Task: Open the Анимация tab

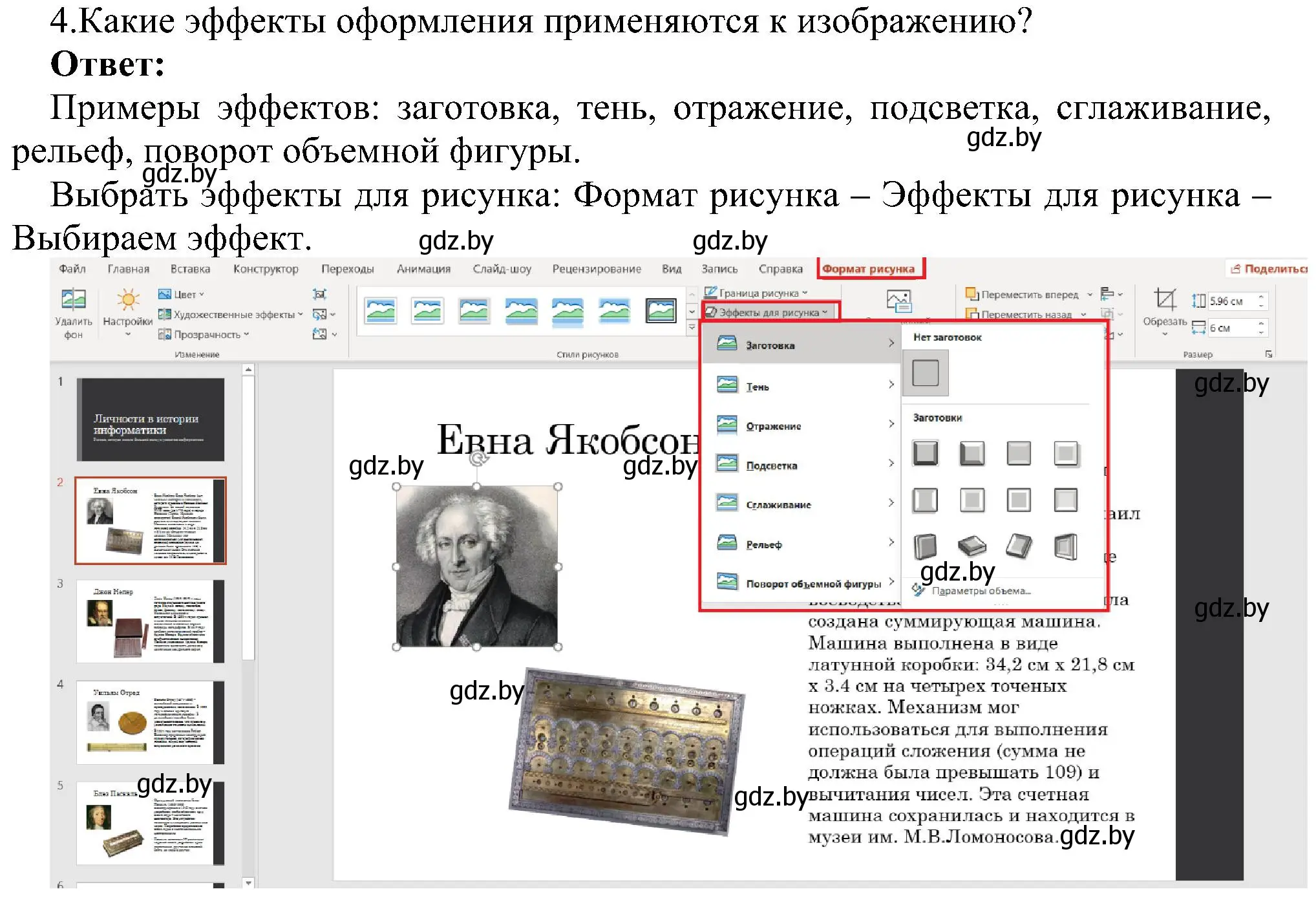Action: pyautogui.click(x=423, y=268)
